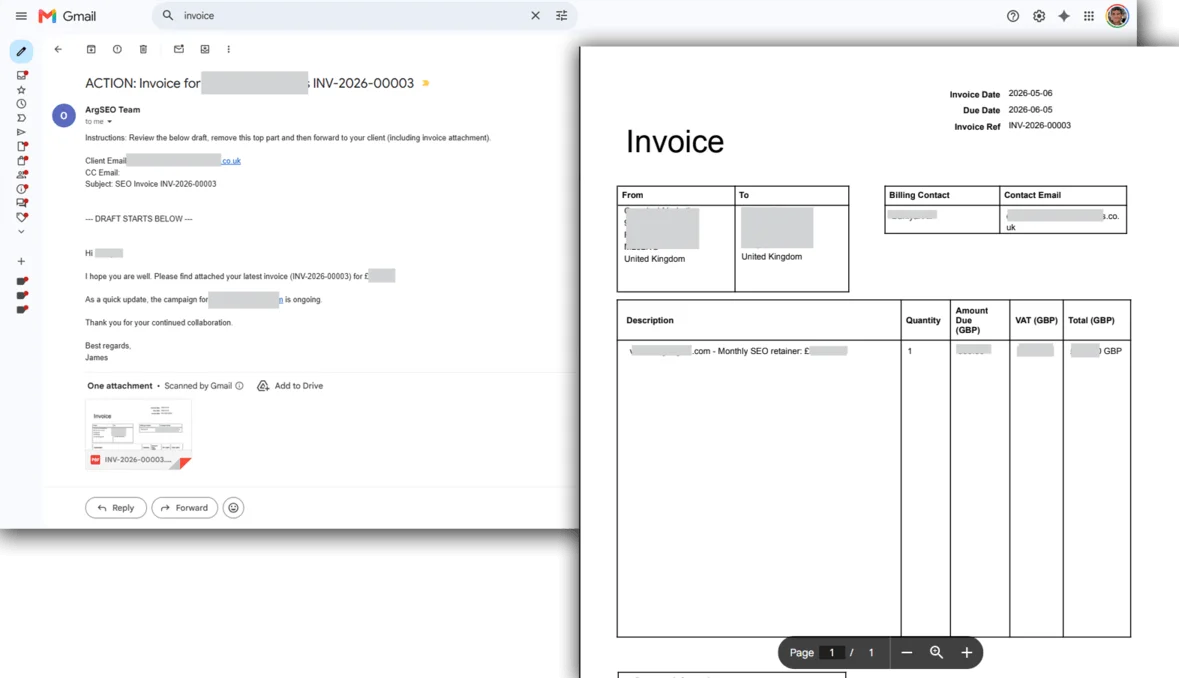Image resolution: width=1179 pixels, height=678 pixels.
Task: Click invoice ref 'INV-2026-00003' in PDF
Action: [x=1039, y=126]
